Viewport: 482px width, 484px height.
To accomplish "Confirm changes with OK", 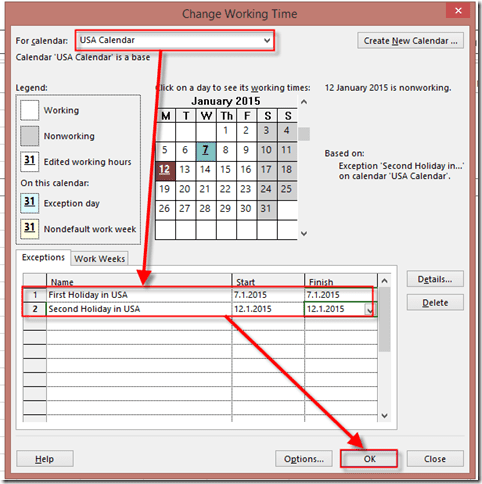I will (369, 459).
